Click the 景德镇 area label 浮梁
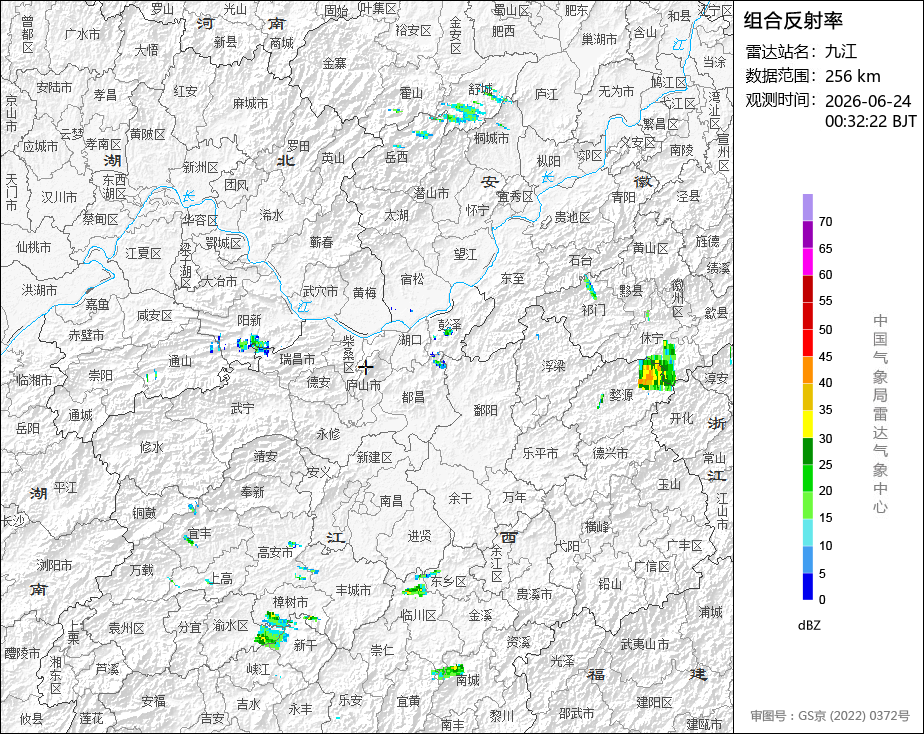 coord(553,366)
